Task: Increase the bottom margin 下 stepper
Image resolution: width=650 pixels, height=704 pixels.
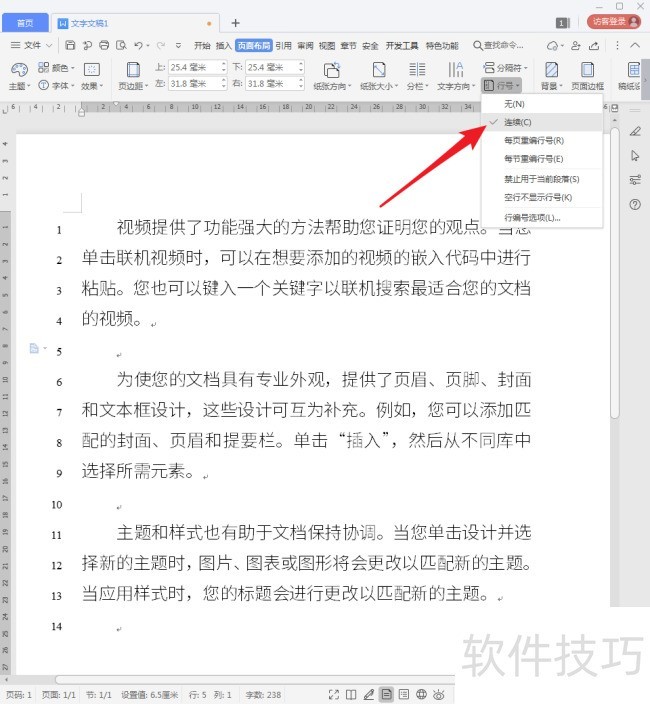Action: (301, 64)
